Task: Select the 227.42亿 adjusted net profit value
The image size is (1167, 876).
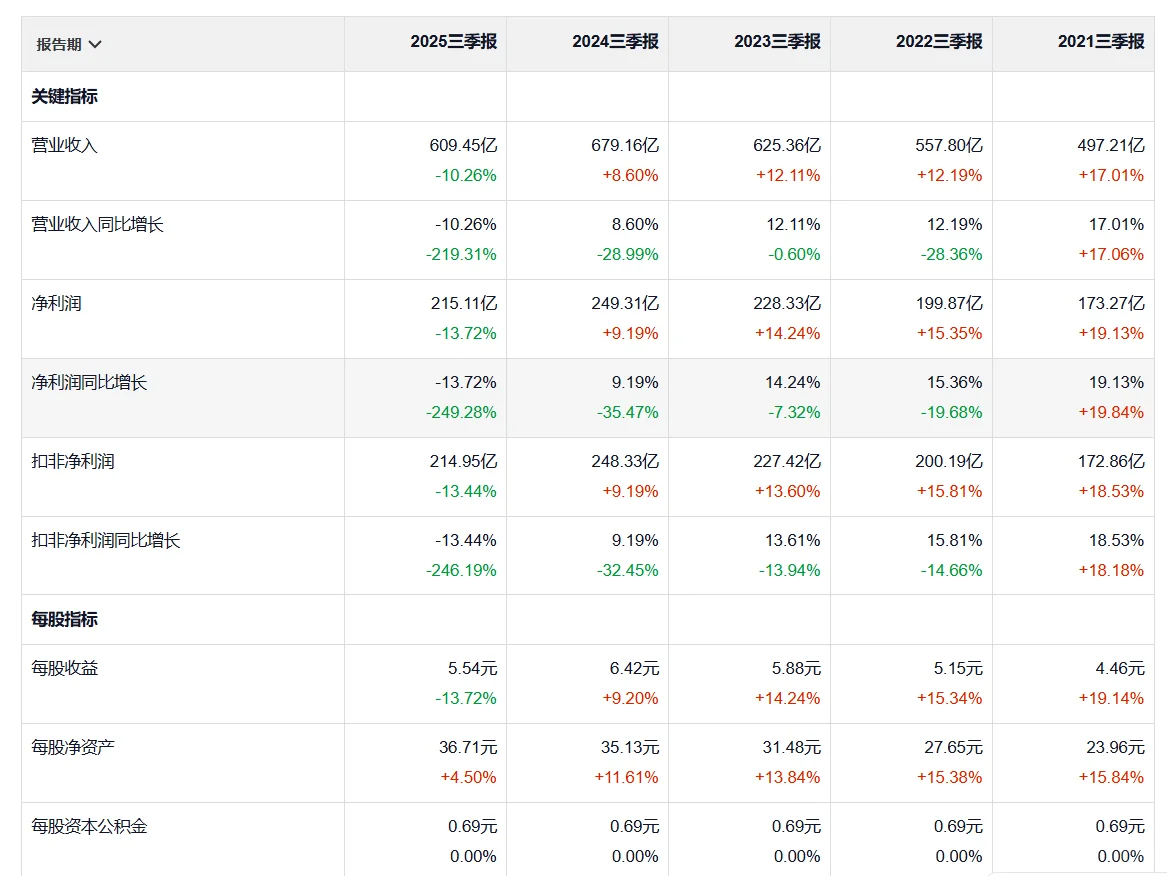Action: tap(787, 461)
